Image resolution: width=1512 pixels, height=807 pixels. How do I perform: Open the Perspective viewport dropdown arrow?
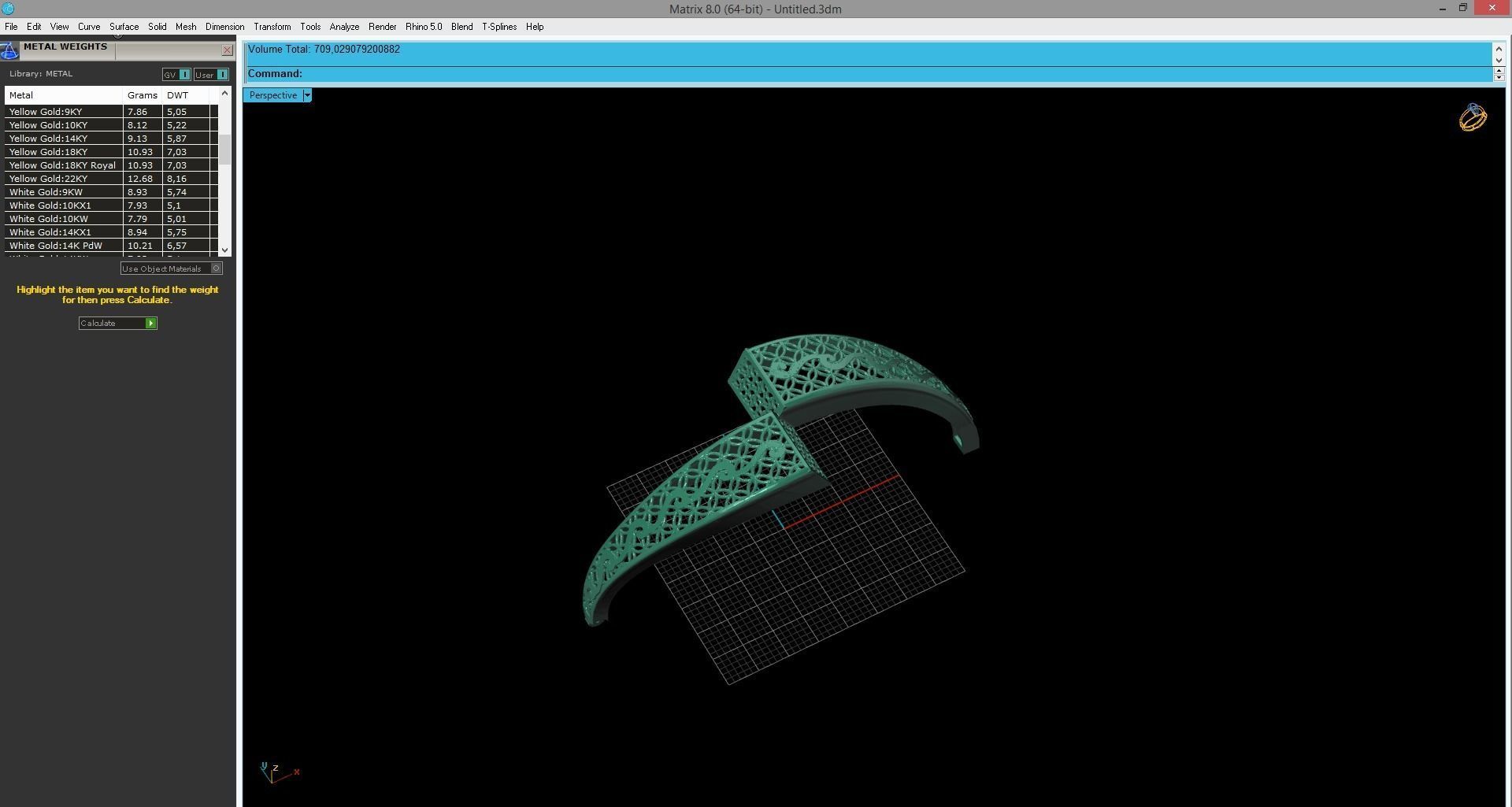point(307,95)
